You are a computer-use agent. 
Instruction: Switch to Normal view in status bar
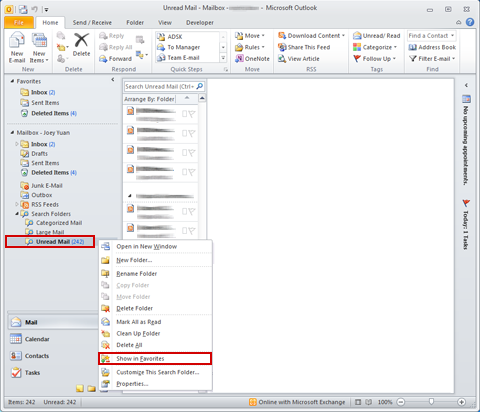pos(358,402)
